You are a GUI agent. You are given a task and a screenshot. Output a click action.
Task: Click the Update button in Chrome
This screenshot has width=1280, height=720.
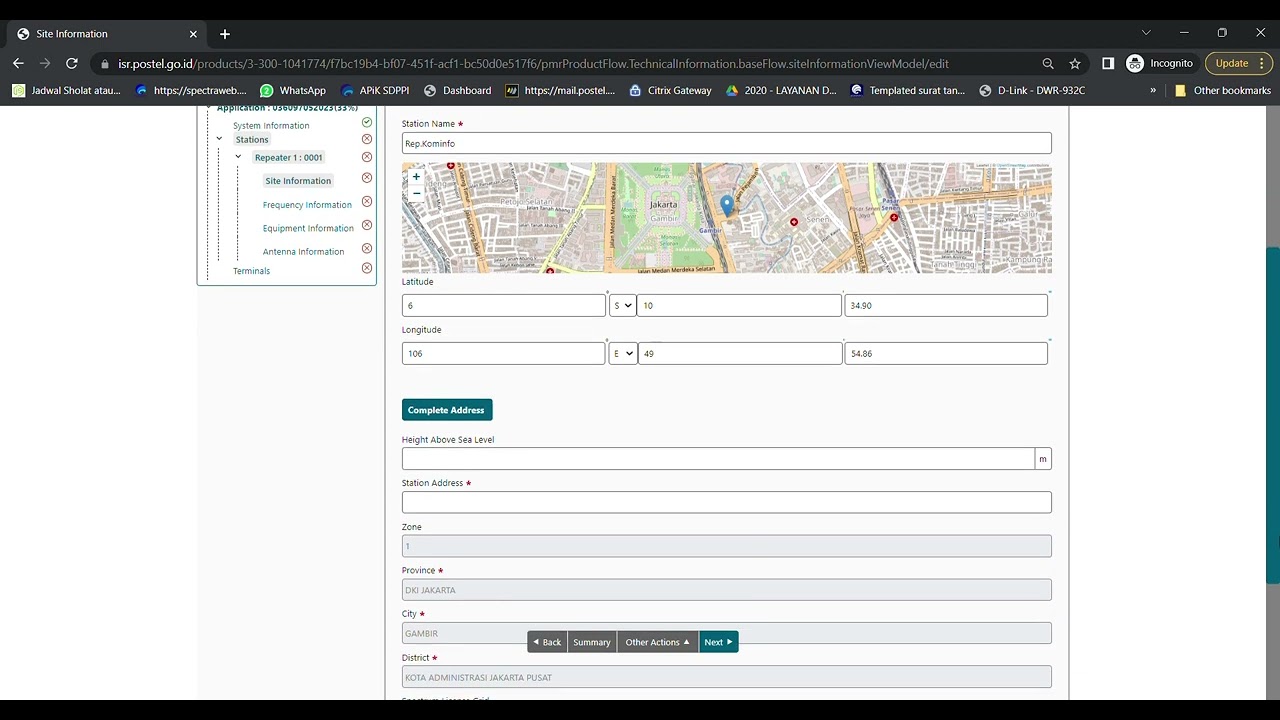[x=1232, y=63]
